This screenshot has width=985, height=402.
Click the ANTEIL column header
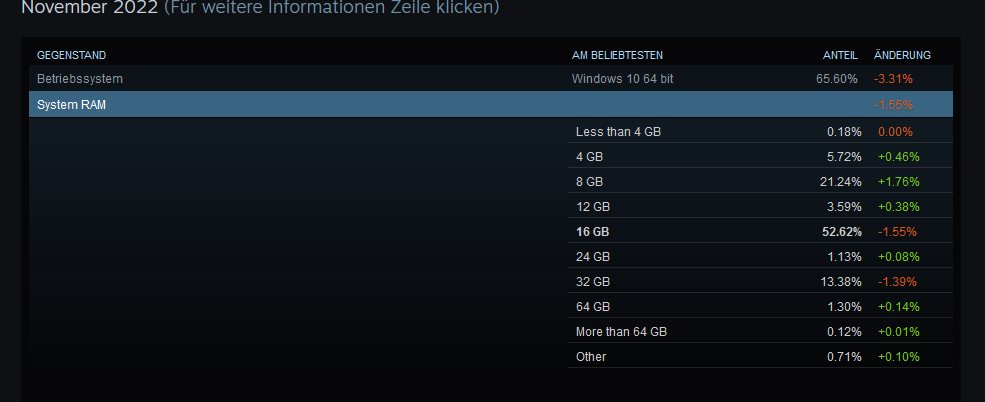click(840, 55)
